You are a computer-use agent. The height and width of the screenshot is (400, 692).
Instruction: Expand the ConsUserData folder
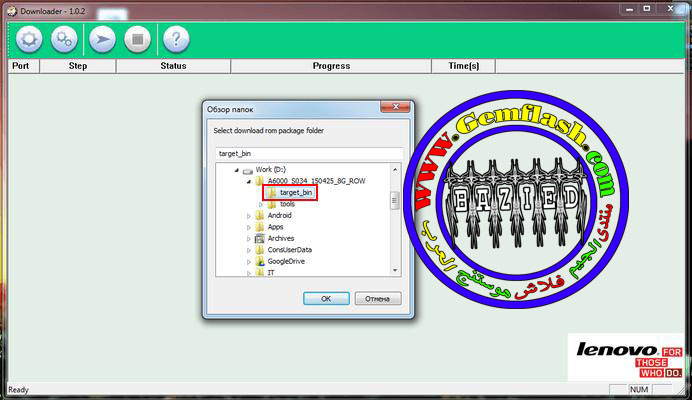point(249,250)
